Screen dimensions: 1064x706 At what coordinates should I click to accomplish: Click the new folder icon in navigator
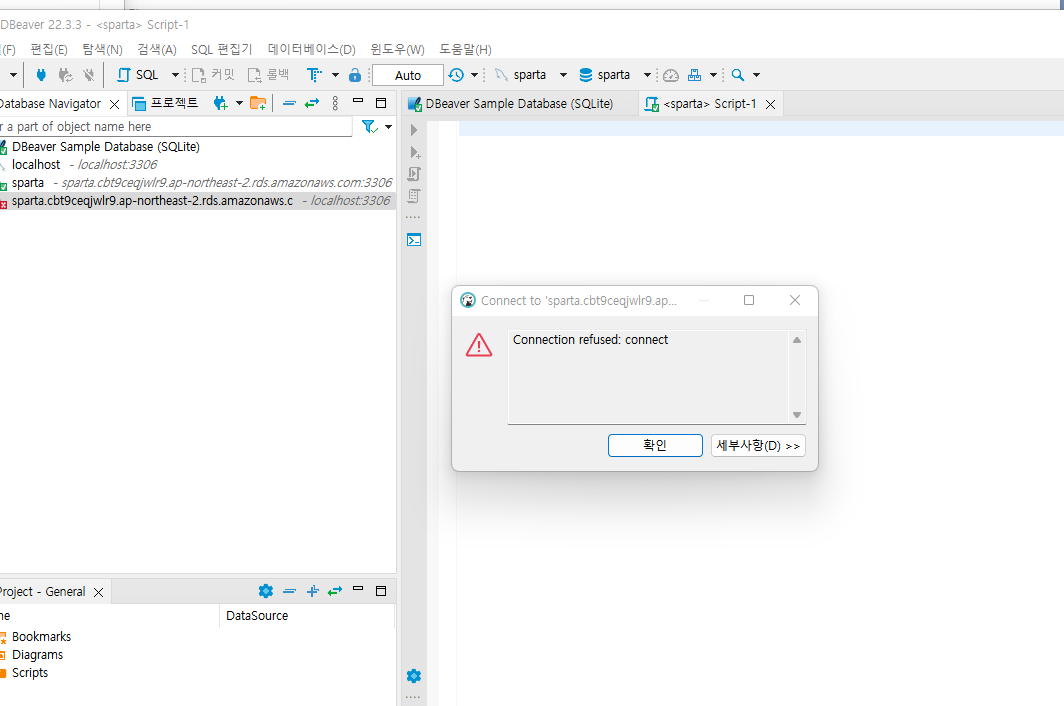coord(258,103)
